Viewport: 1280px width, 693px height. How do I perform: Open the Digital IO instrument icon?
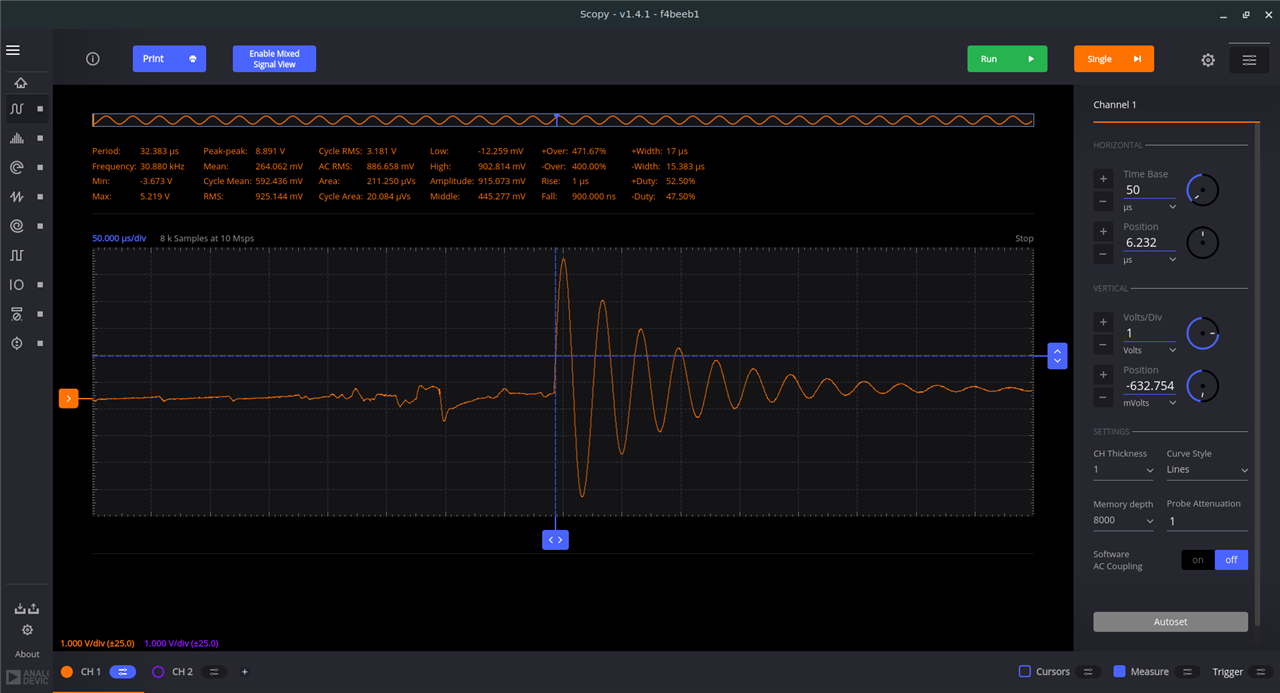[x=17, y=285]
